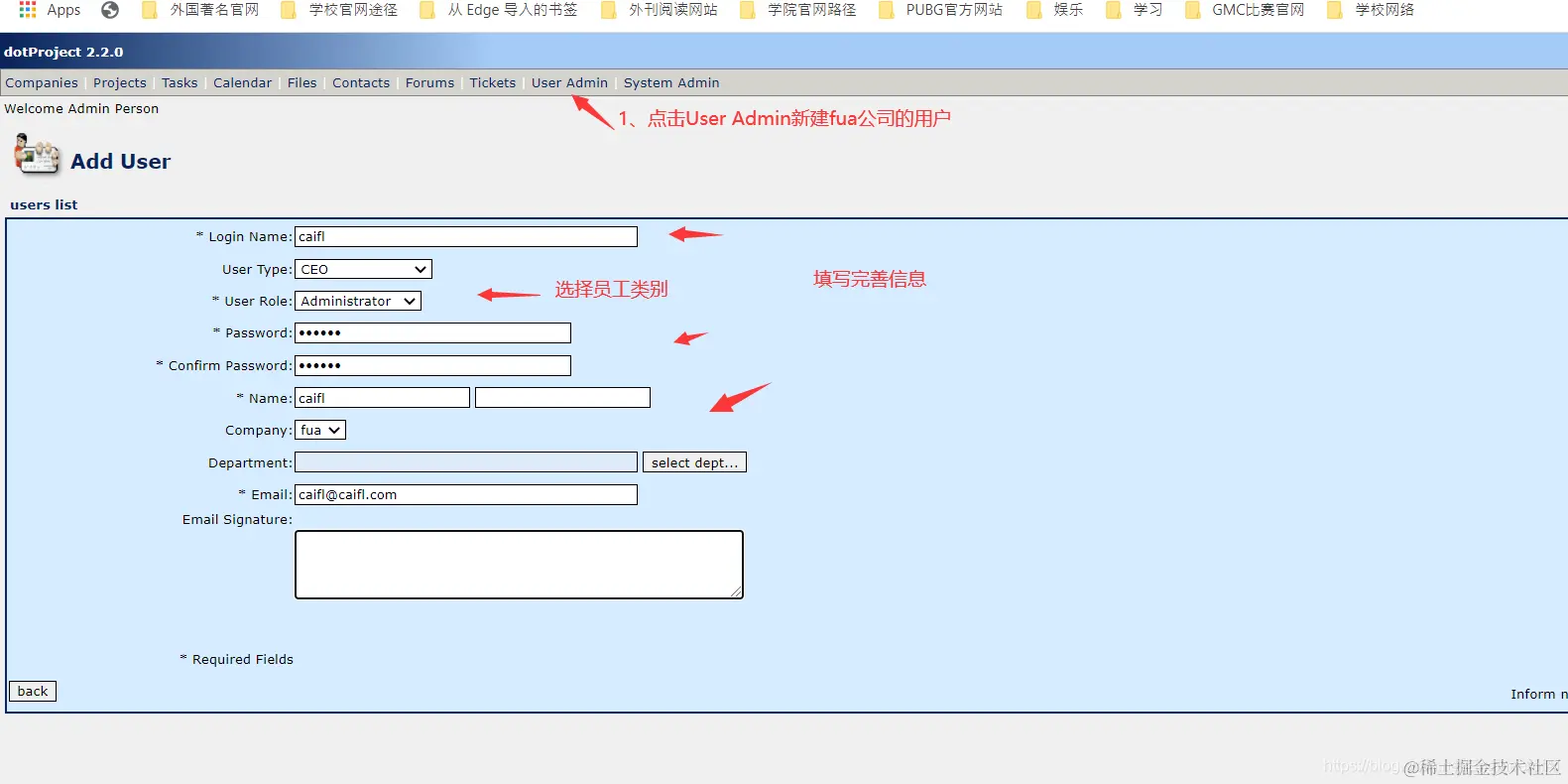Open the Files module
Screen dimensions: 1568x784
pyautogui.click(x=302, y=83)
